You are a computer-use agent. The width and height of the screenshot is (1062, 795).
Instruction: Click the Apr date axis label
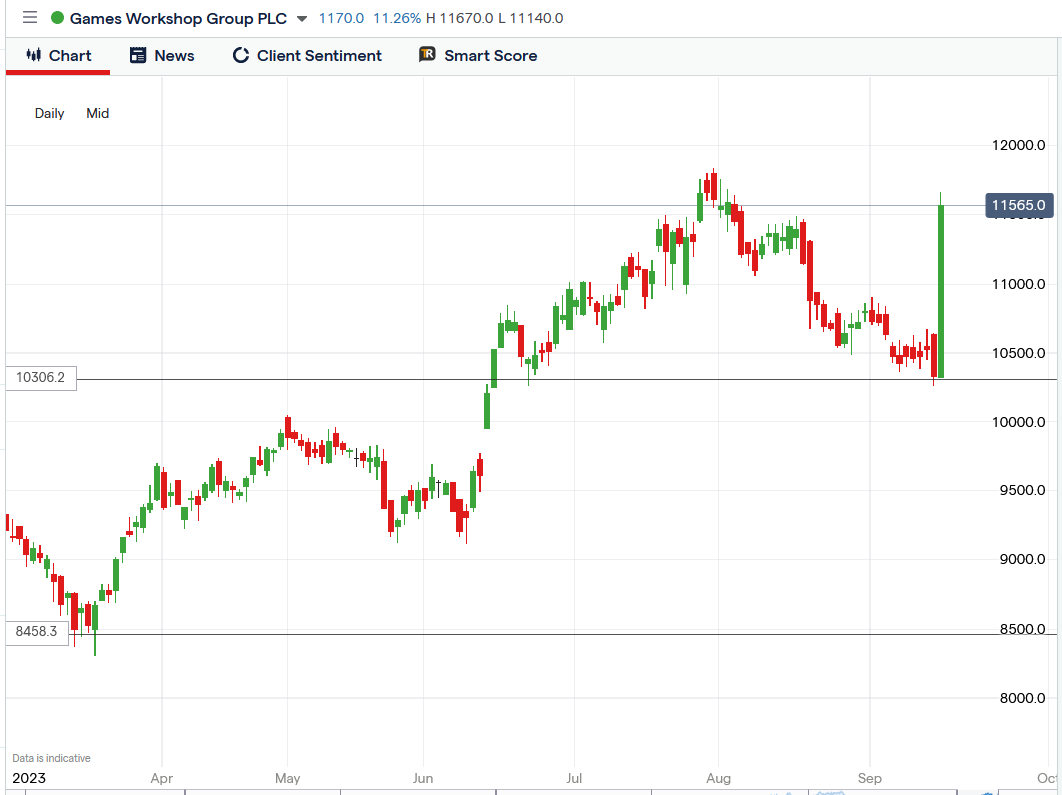coord(162,779)
